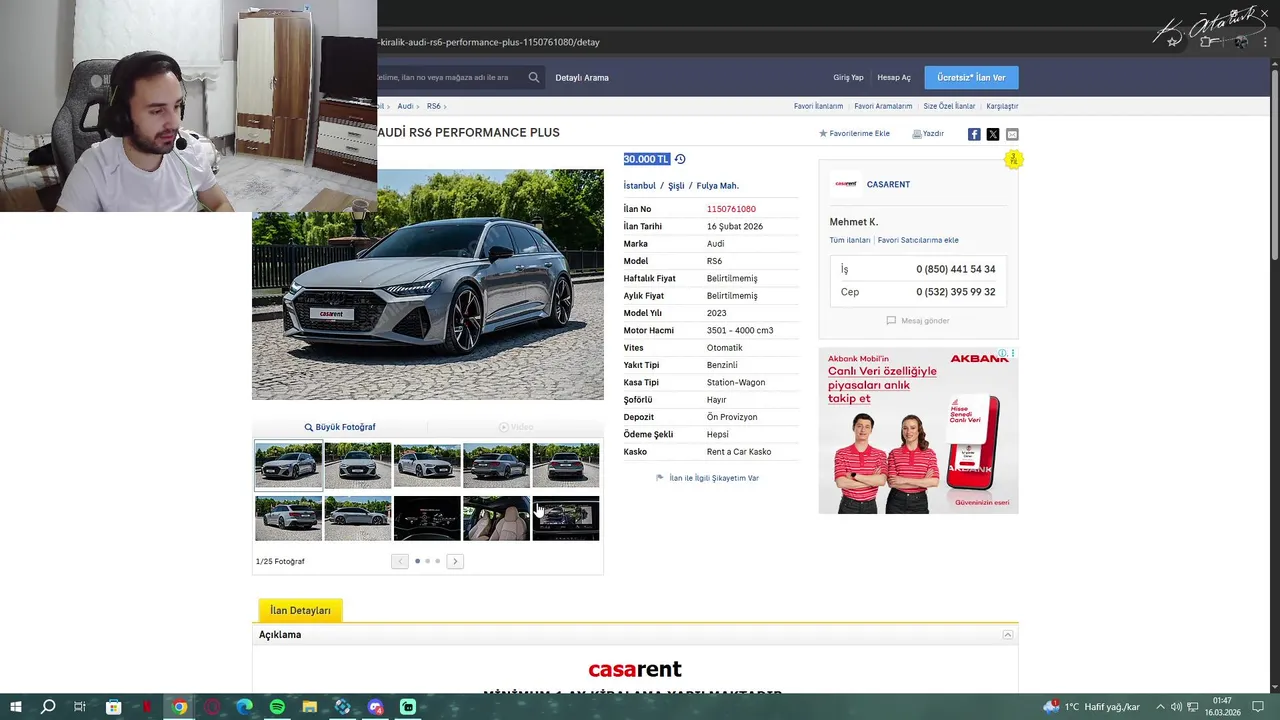The image size is (1280, 720).
Task: Click Hesap Aç link
Action: (894, 77)
